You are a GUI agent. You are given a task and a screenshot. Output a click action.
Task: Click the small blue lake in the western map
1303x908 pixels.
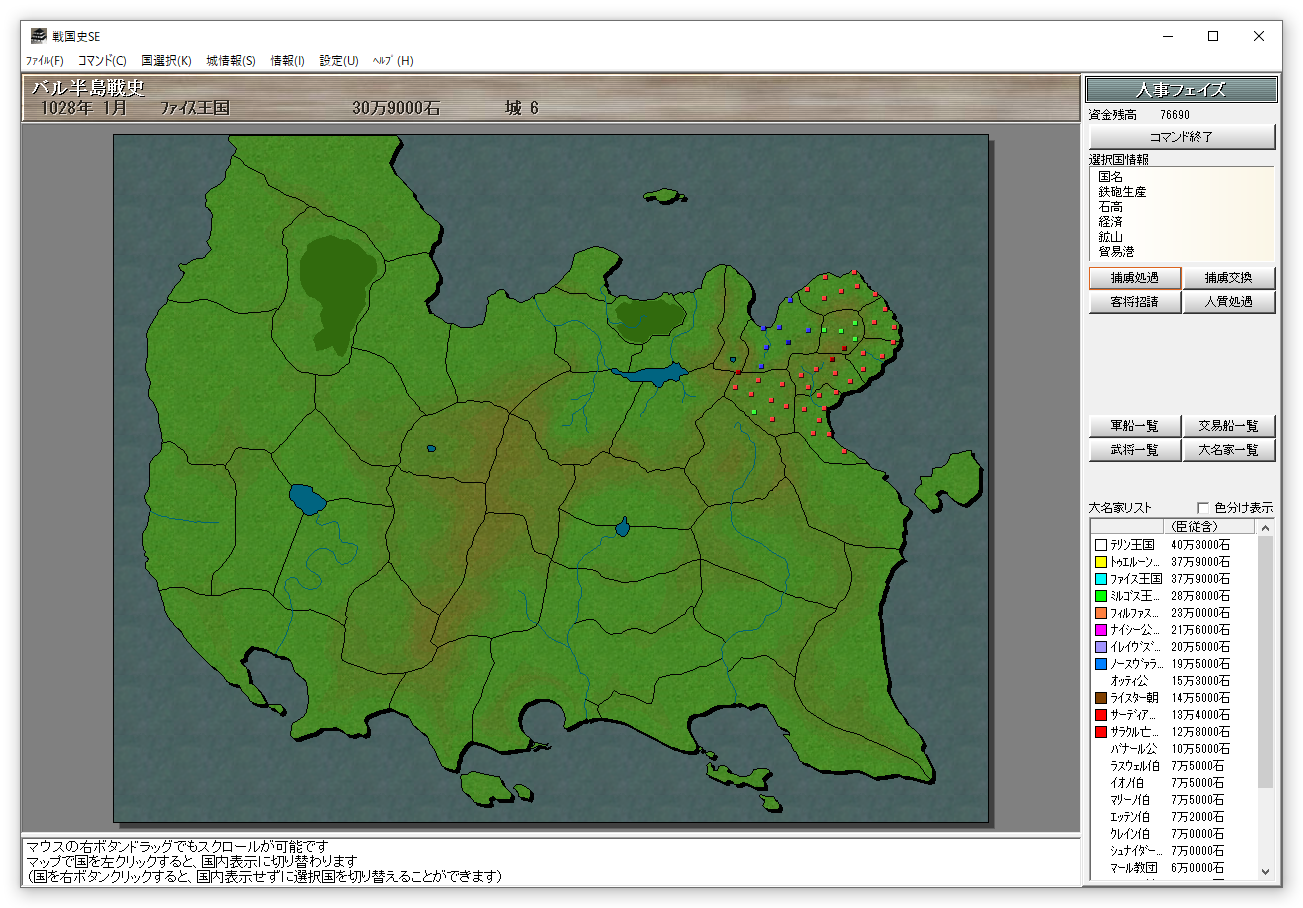(x=307, y=498)
